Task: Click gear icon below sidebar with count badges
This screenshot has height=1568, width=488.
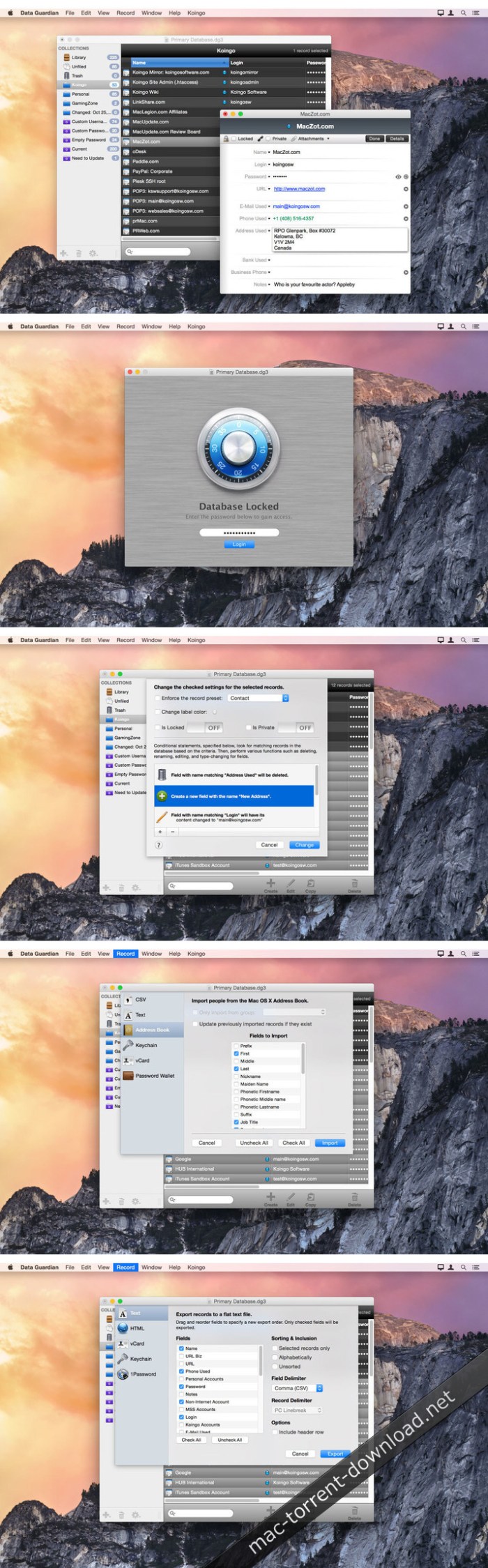Action: 93,254
